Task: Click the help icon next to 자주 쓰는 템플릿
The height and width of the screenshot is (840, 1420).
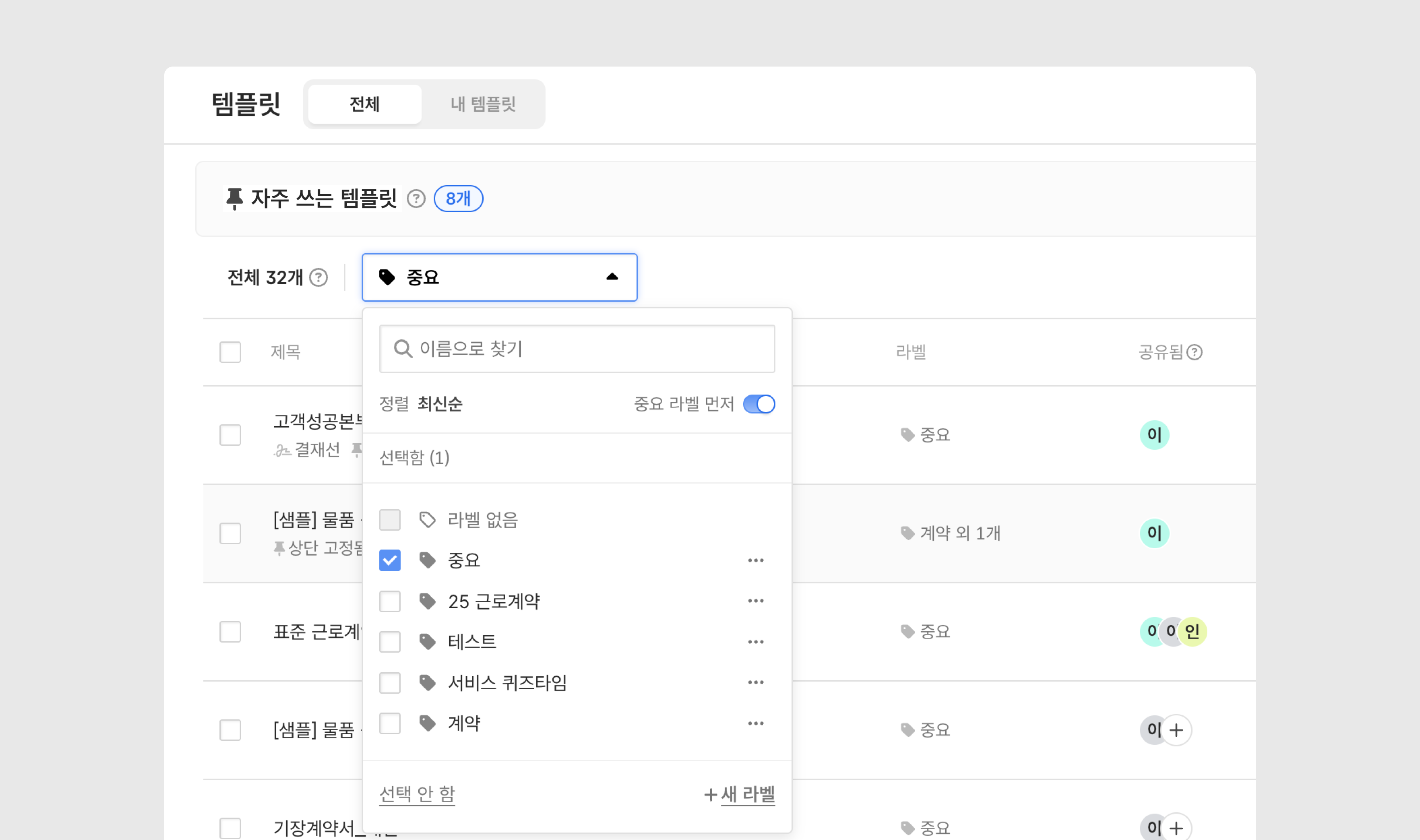Action: coord(416,199)
